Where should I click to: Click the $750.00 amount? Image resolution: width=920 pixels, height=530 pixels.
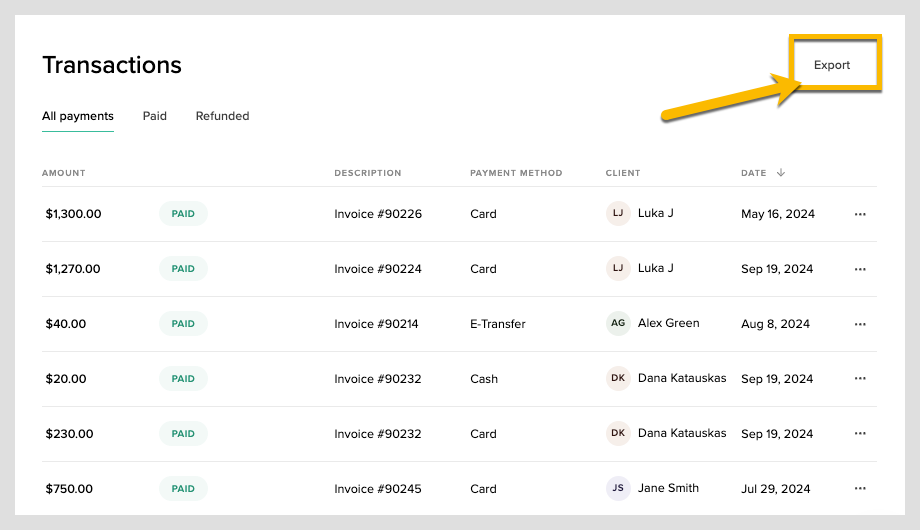click(x=69, y=489)
